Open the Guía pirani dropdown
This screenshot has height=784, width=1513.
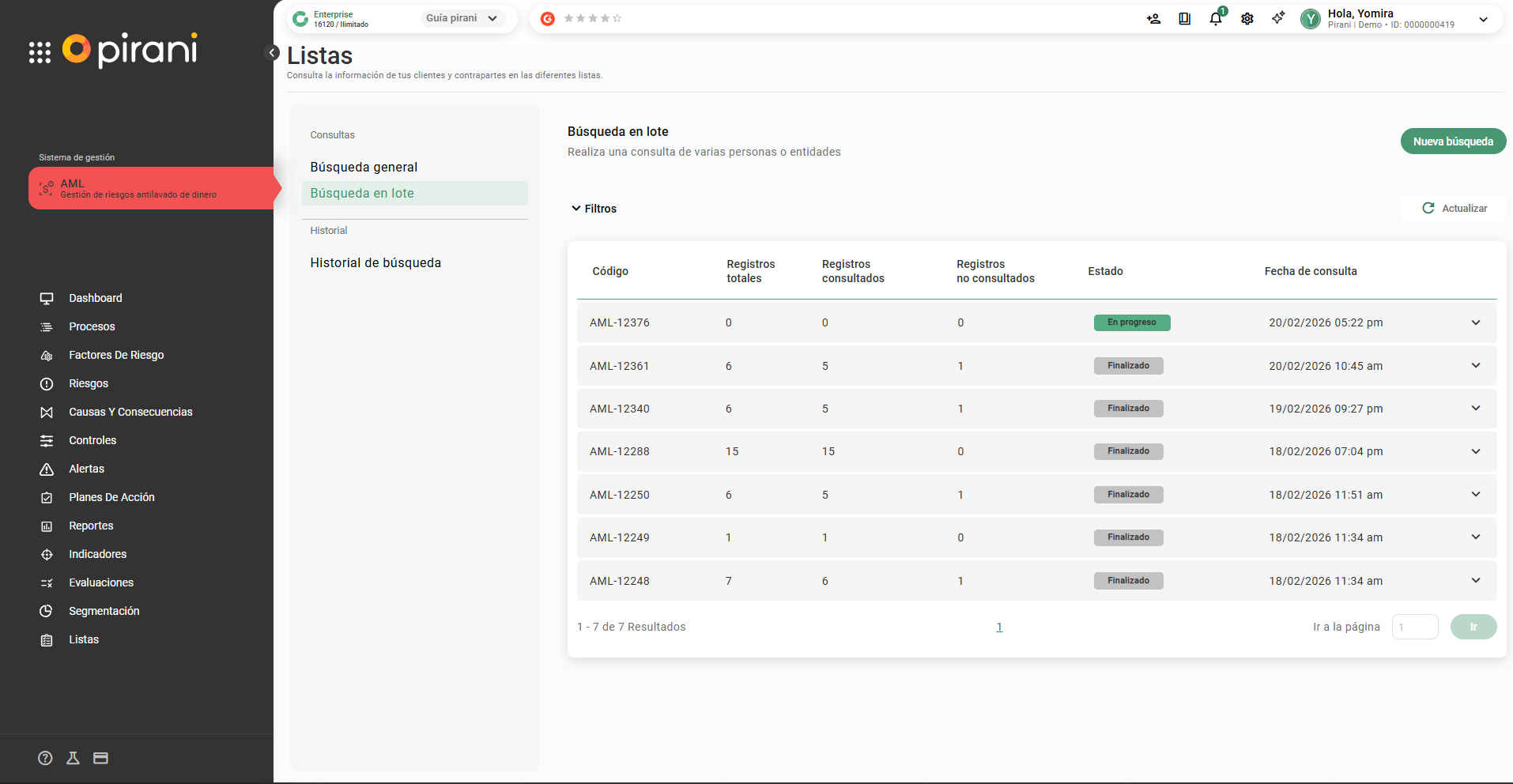pos(462,18)
